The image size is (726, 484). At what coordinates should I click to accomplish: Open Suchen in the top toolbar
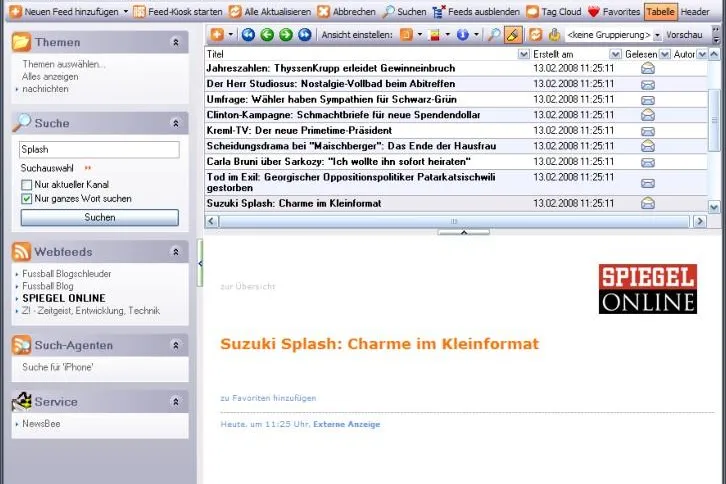404,12
